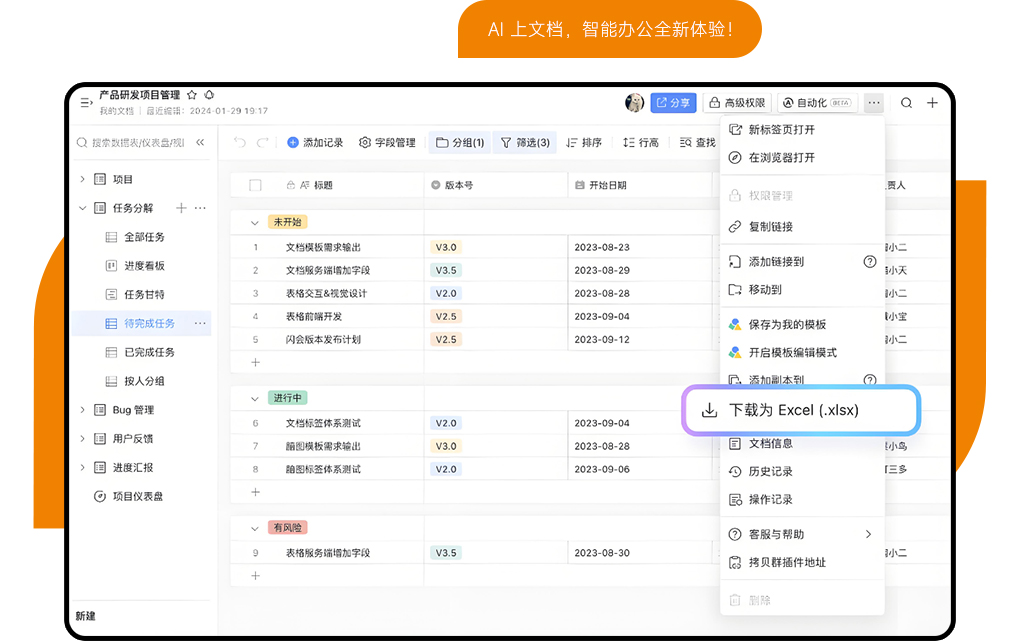Click the 分享 share button
Image resolution: width=1020 pixels, height=641 pixels.
tap(673, 103)
